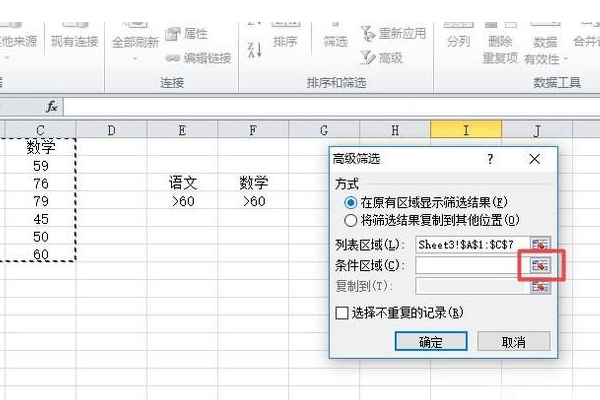Click in the formula bar input
This screenshot has height=400, width=600.
[331, 106]
